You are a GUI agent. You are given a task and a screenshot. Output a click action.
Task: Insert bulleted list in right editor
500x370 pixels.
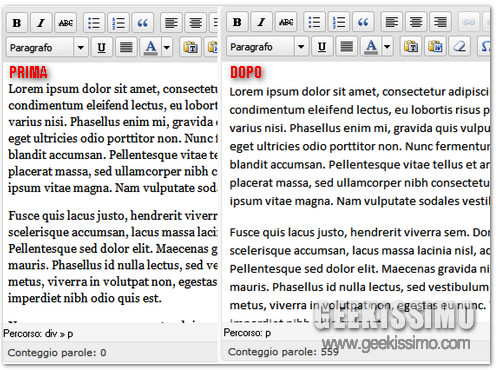[x=314, y=22]
